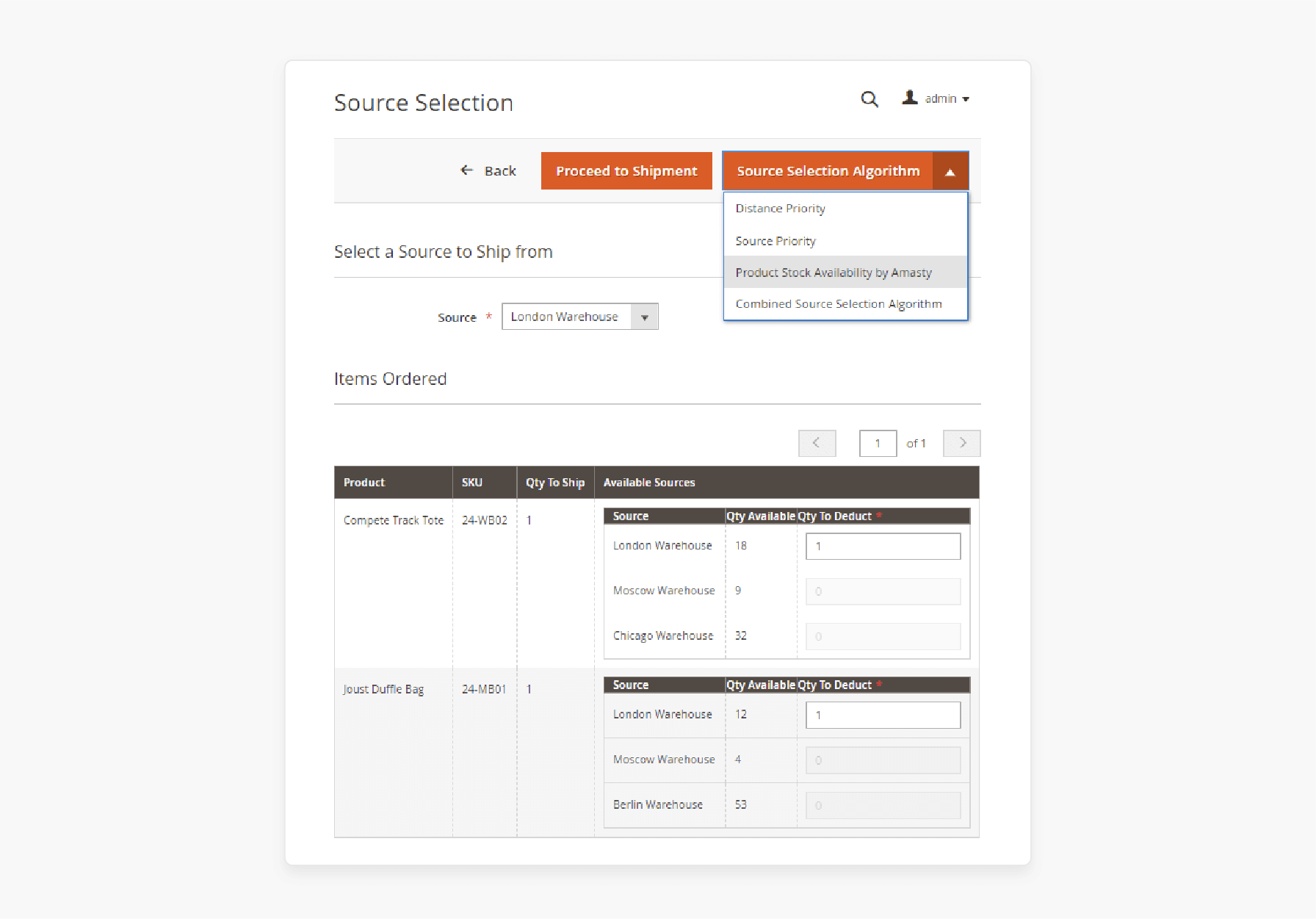Click Joust Duffle Bag Berlin qty to deduct field
The height and width of the screenshot is (919, 1316).
(x=883, y=805)
